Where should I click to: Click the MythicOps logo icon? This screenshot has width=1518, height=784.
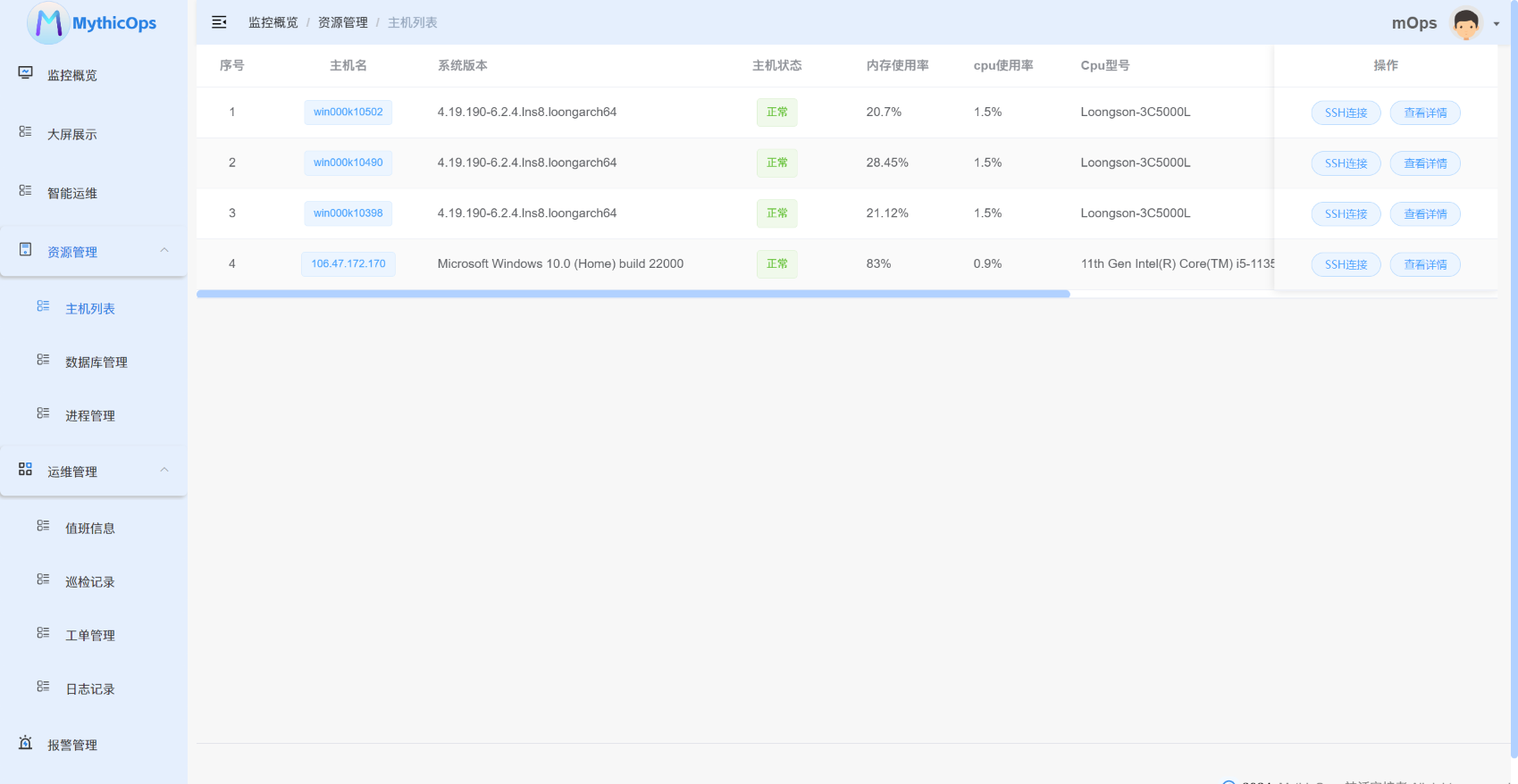tap(48, 22)
